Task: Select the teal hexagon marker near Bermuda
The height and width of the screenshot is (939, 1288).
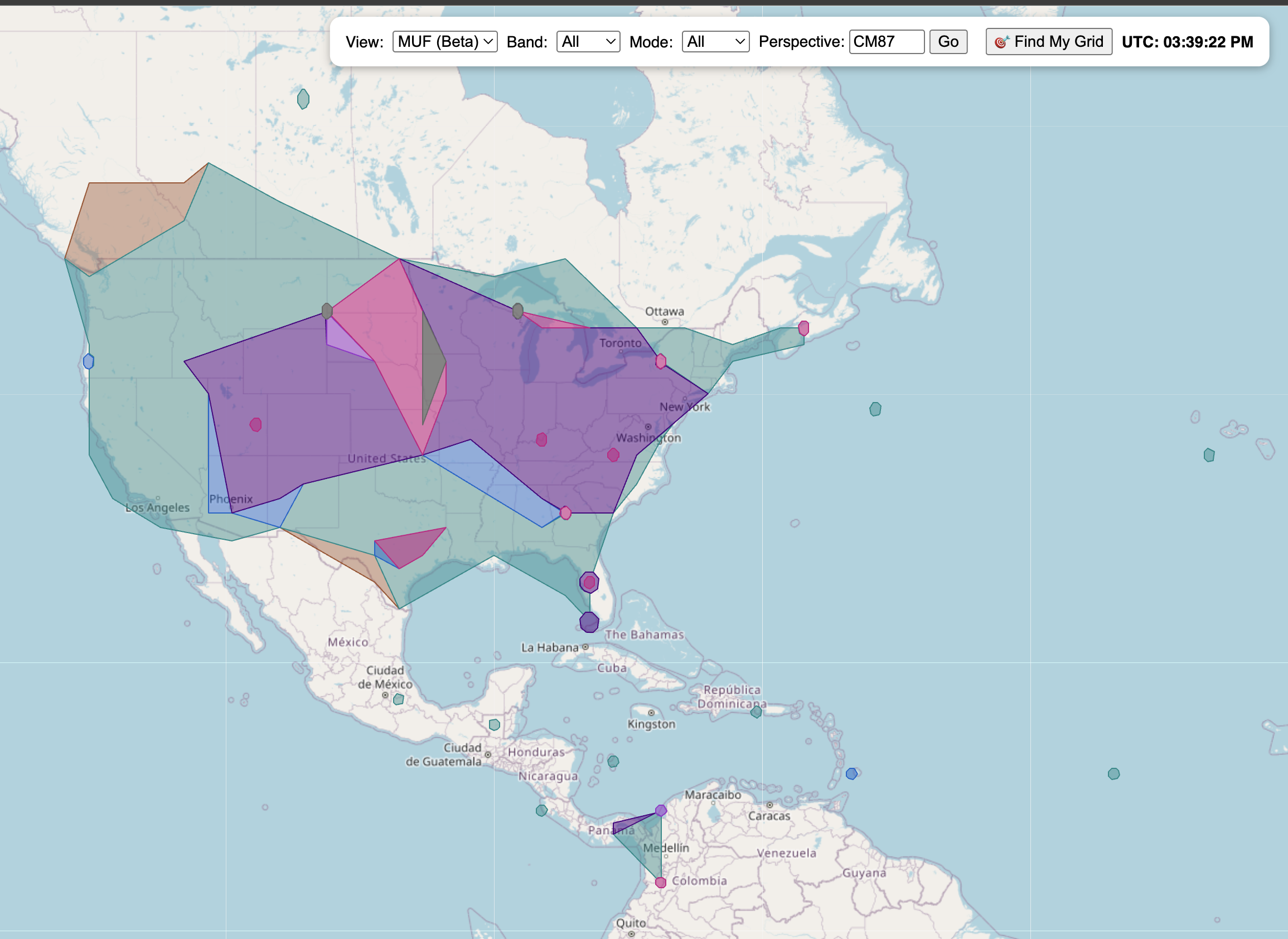Action: click(875, 409)
